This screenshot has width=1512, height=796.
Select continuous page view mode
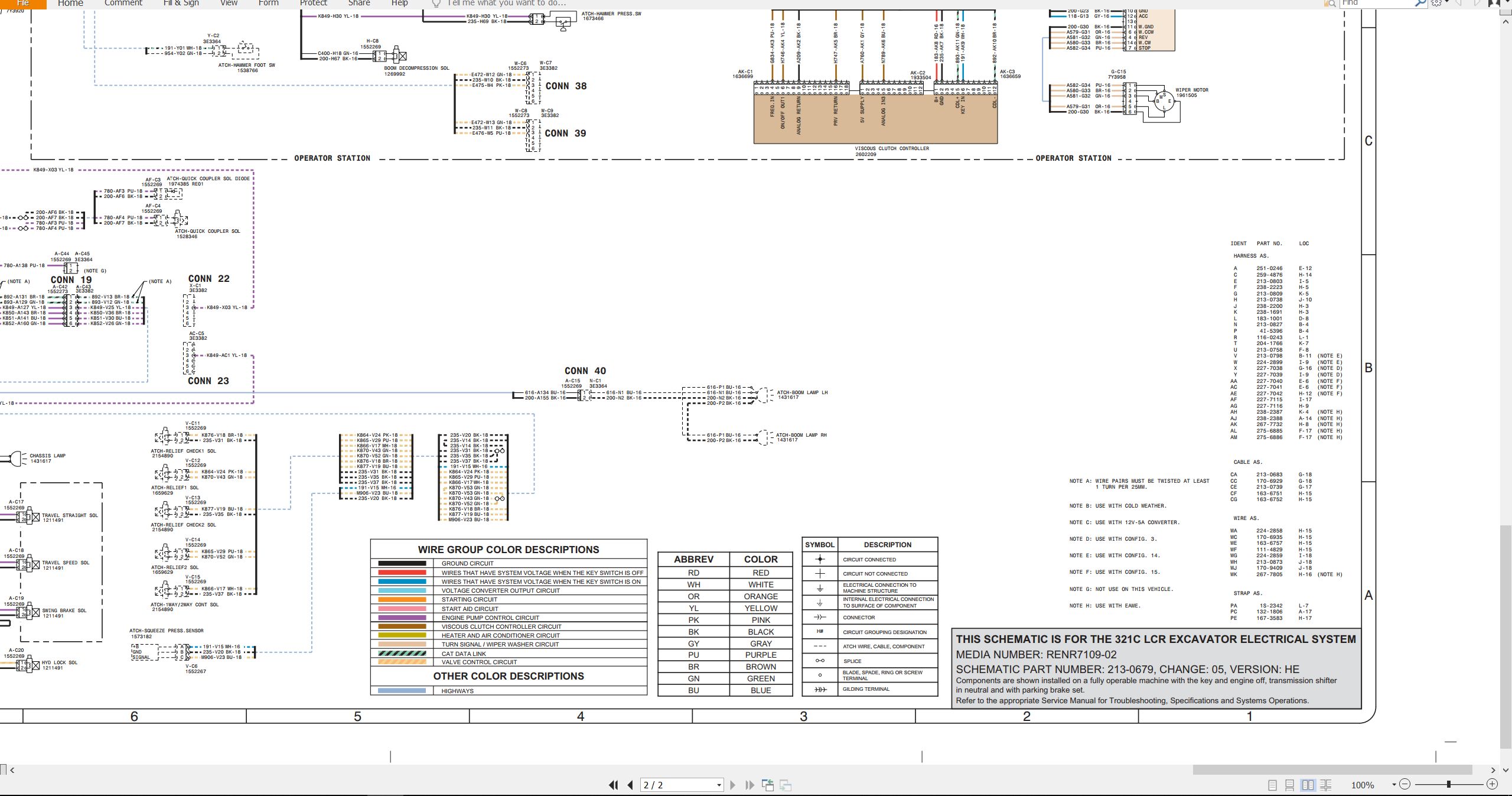click(1290, 785)
